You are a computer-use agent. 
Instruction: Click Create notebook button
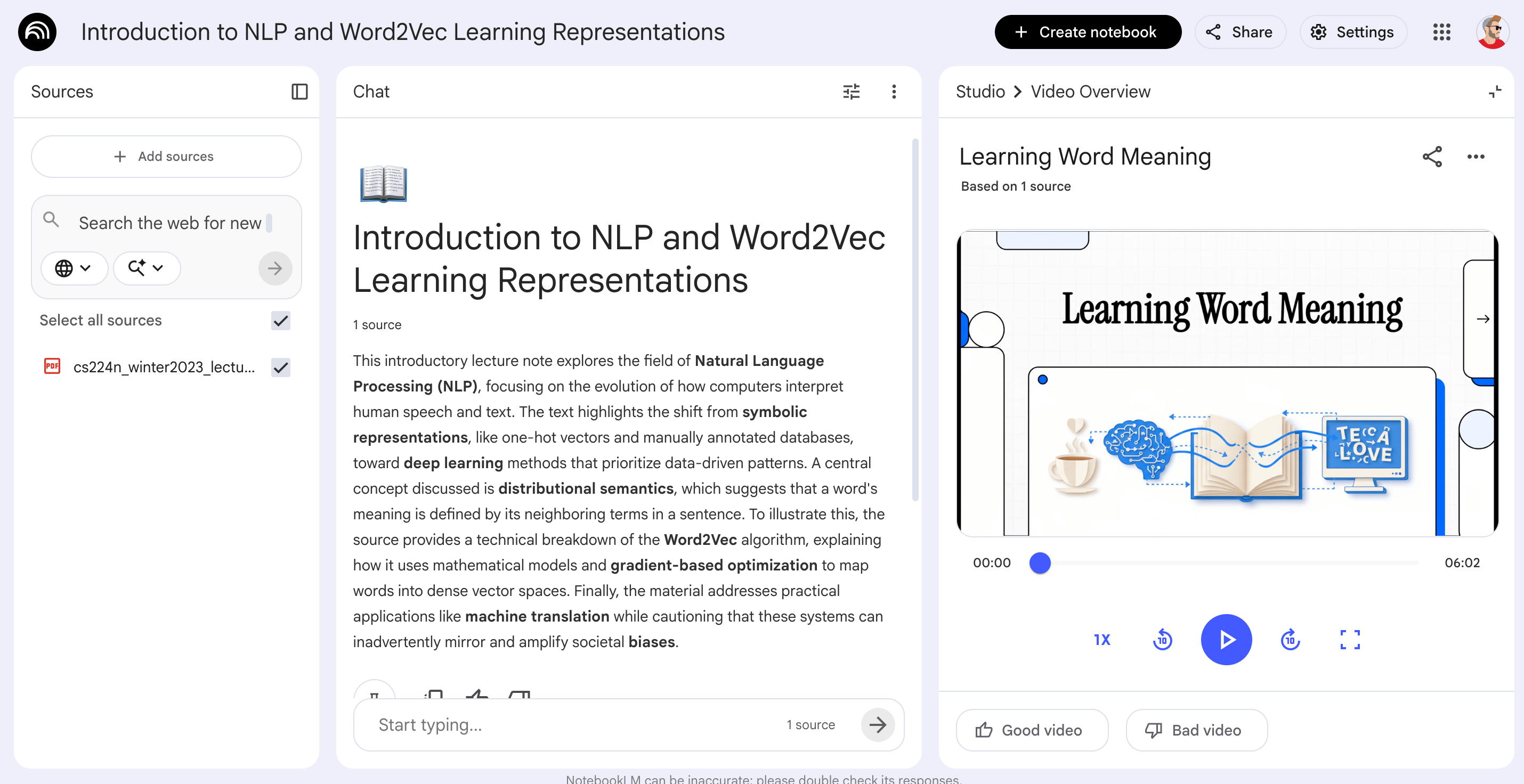click(1088, 32)
